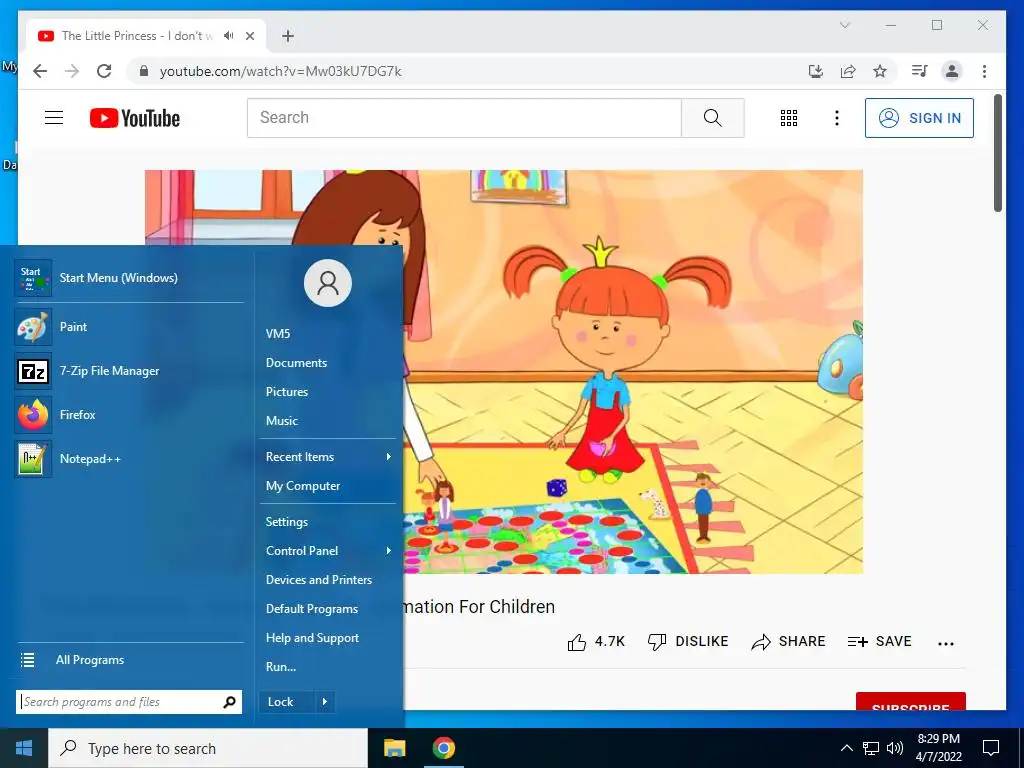Open the tab search dropdown chevron
1024x768 pixels.
pos(845,25)
